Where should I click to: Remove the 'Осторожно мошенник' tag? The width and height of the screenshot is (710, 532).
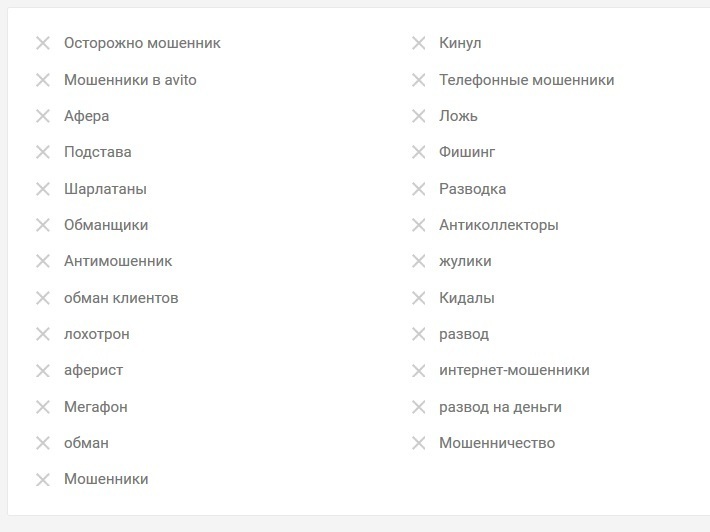point(43,43)
